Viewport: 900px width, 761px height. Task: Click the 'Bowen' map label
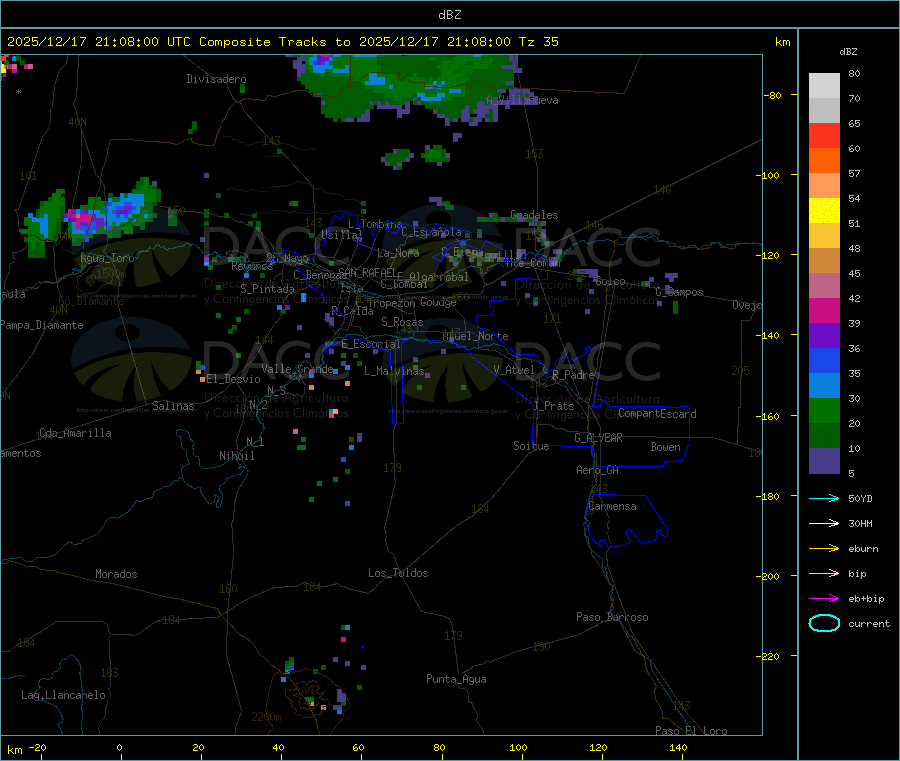(x=665, y=447)
